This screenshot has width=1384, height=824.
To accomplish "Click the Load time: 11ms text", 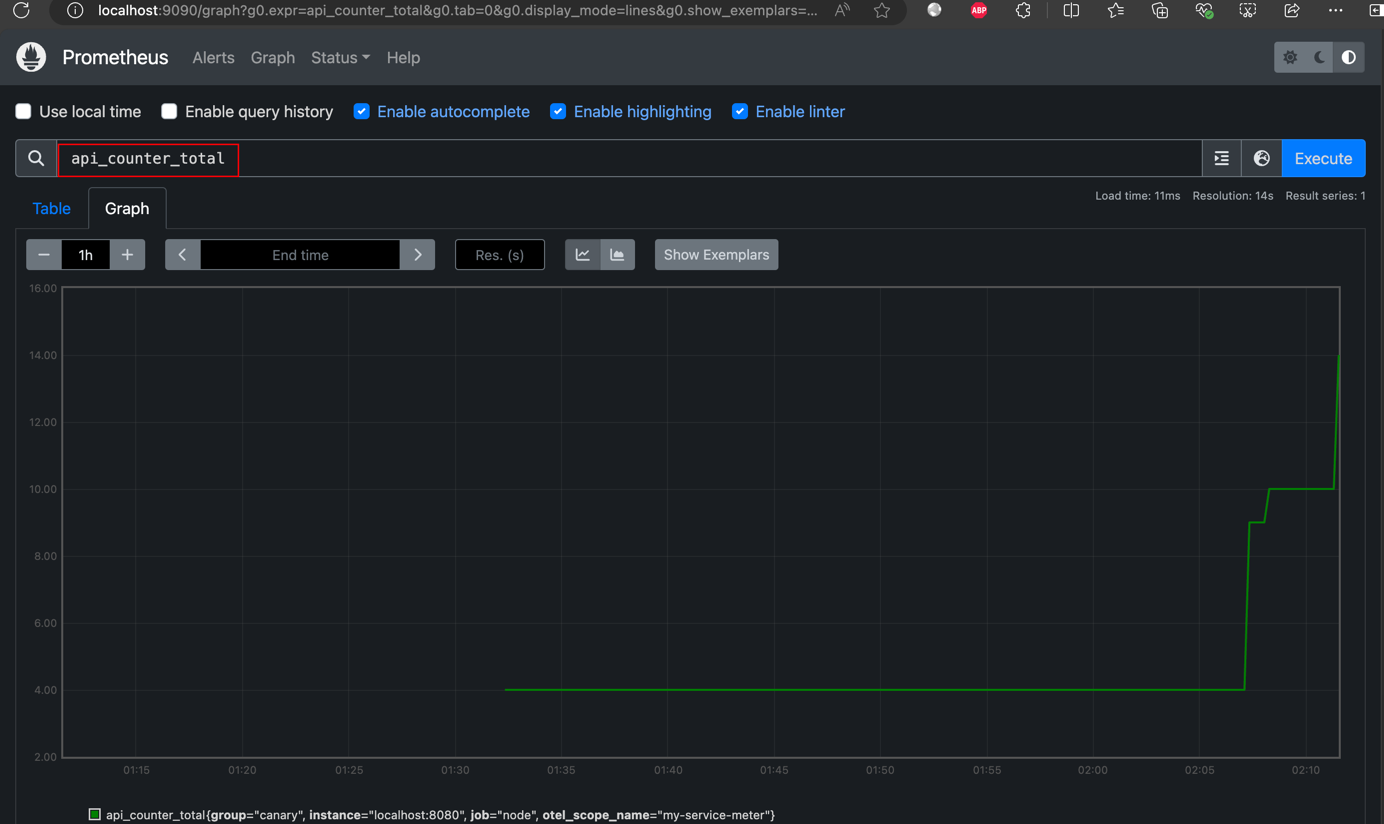I will [1137, 196].
